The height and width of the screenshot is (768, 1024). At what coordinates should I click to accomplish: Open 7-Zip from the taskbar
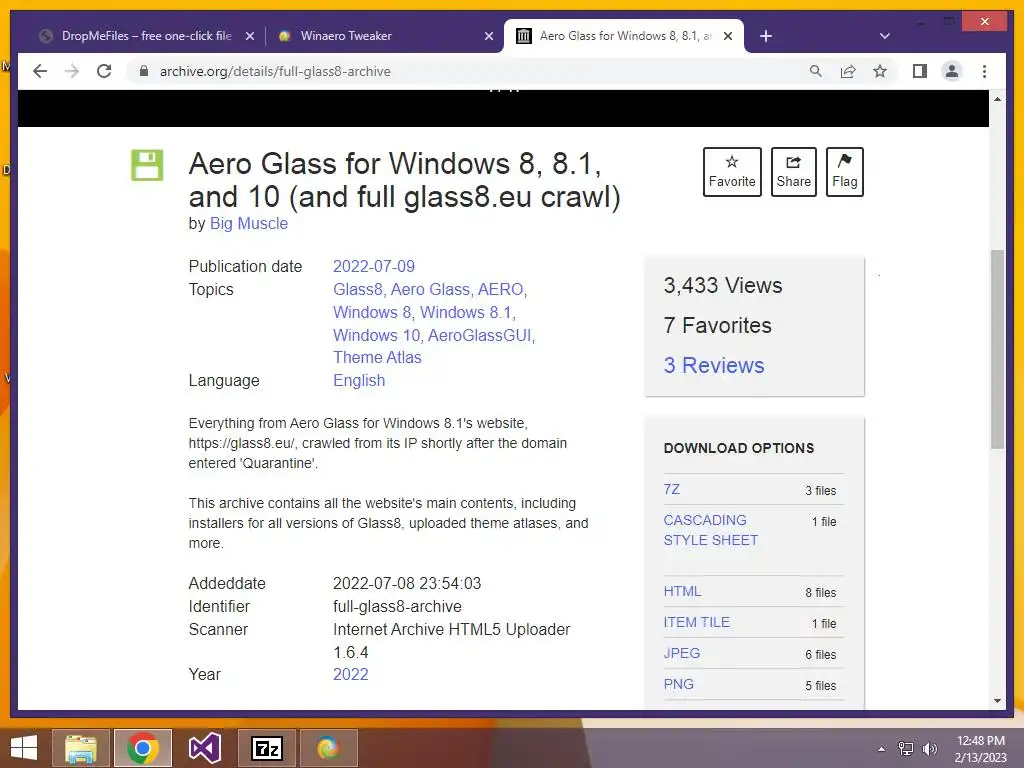pyautogui.click(x=267, y=748)
